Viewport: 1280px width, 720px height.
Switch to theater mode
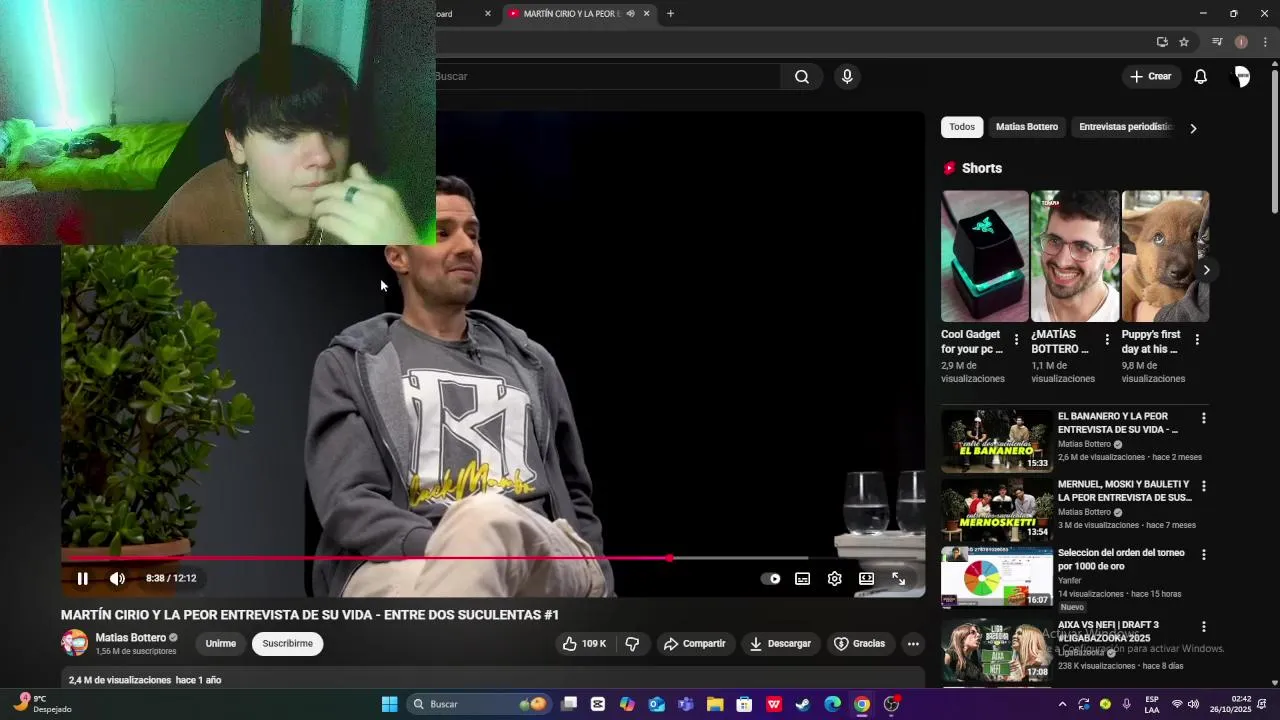click(866, 578)
